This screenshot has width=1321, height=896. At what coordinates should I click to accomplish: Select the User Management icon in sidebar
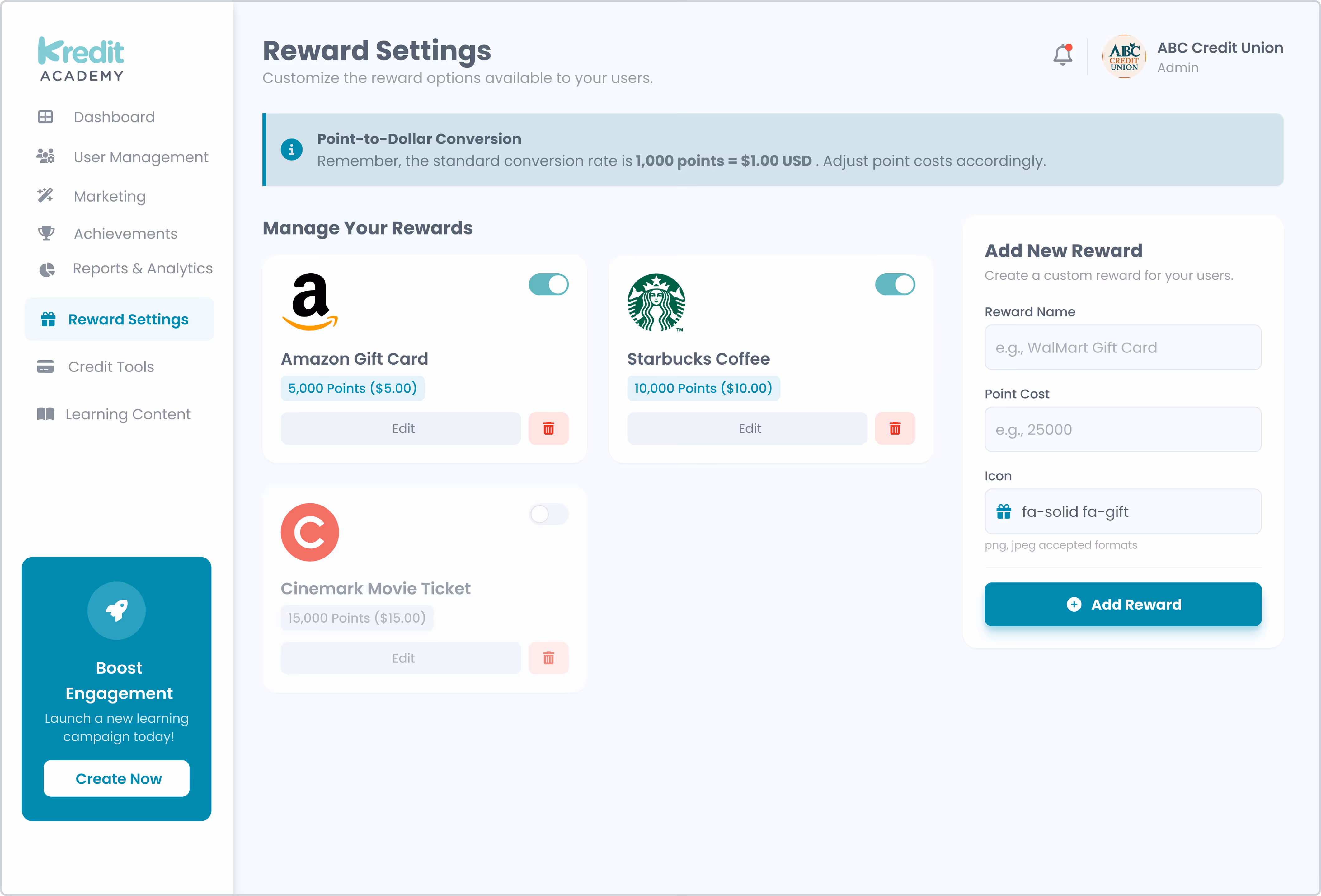45,157
